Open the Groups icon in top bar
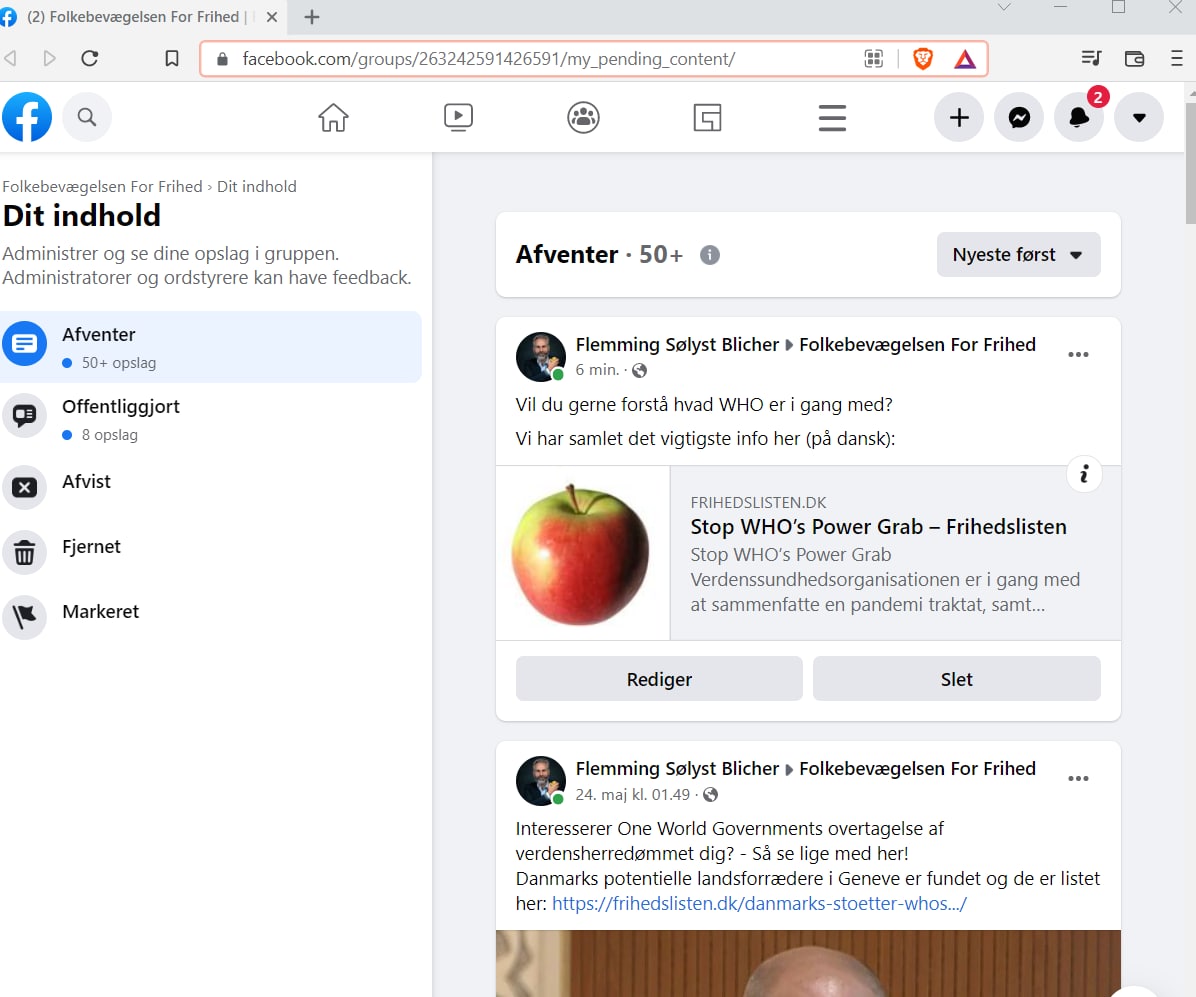Viewport: 1196px width, 997px height. click(x=584, y=117)
